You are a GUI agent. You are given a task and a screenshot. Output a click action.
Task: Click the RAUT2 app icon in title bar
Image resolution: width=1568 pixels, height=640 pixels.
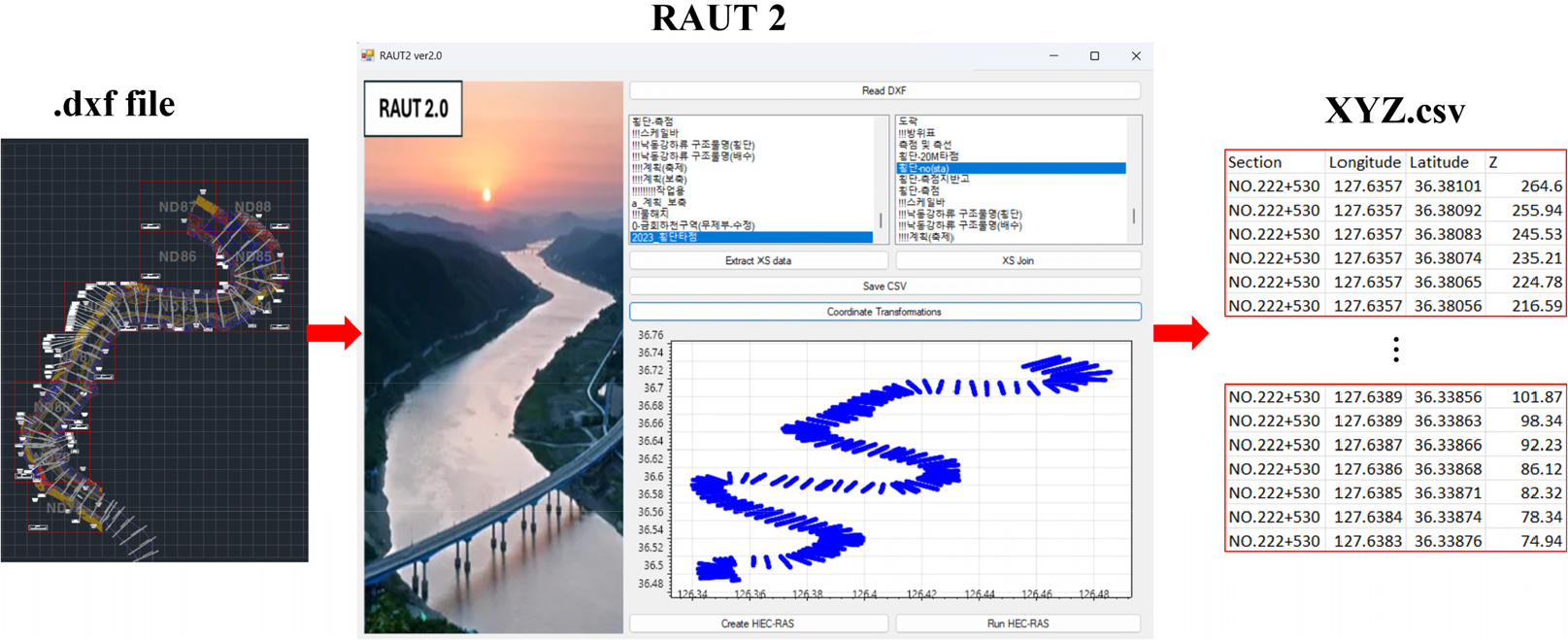(368, 56)
